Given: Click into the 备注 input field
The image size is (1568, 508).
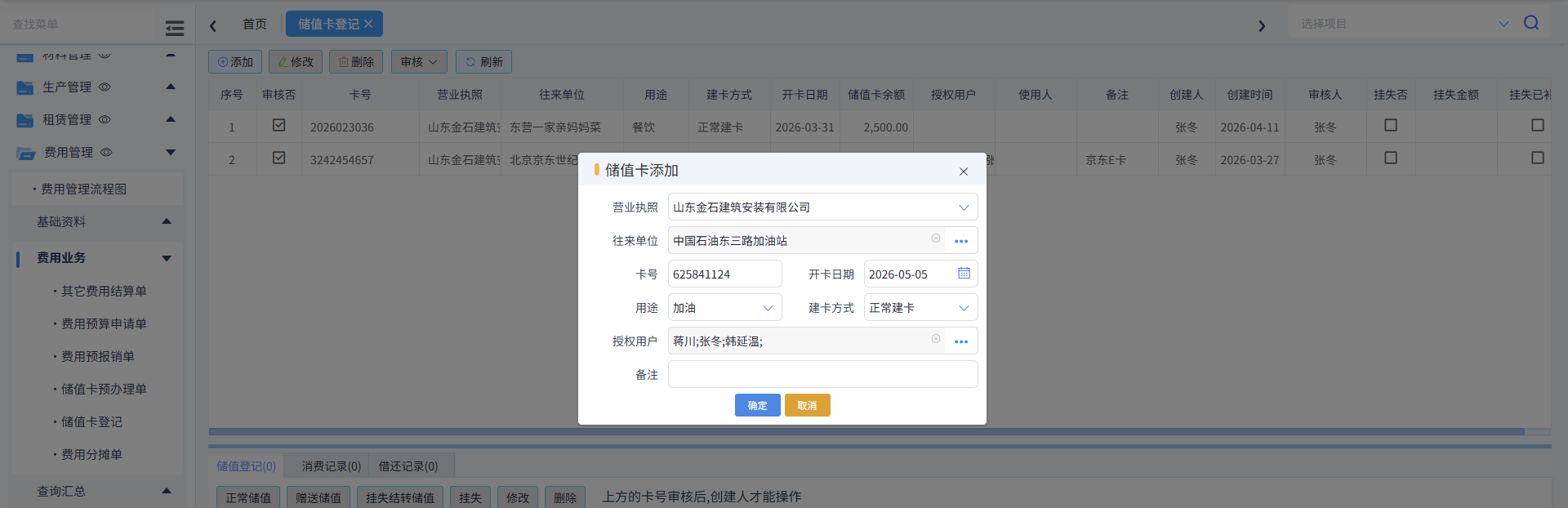Looking at the screenshot, I should coord(822,375).
